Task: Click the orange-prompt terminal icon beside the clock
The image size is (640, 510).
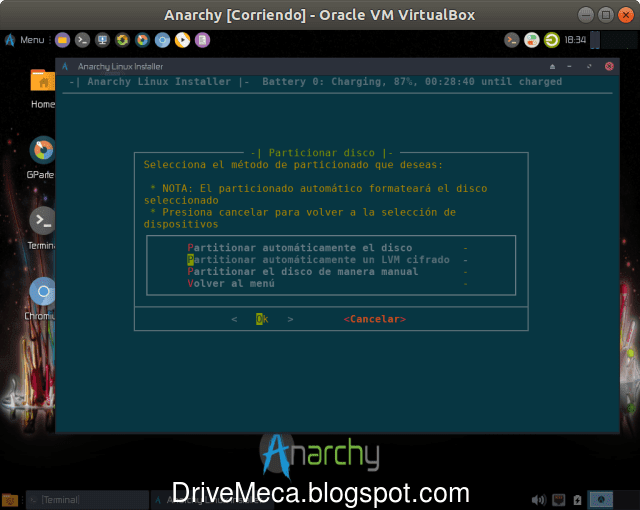Action: (x=511, y=40)
